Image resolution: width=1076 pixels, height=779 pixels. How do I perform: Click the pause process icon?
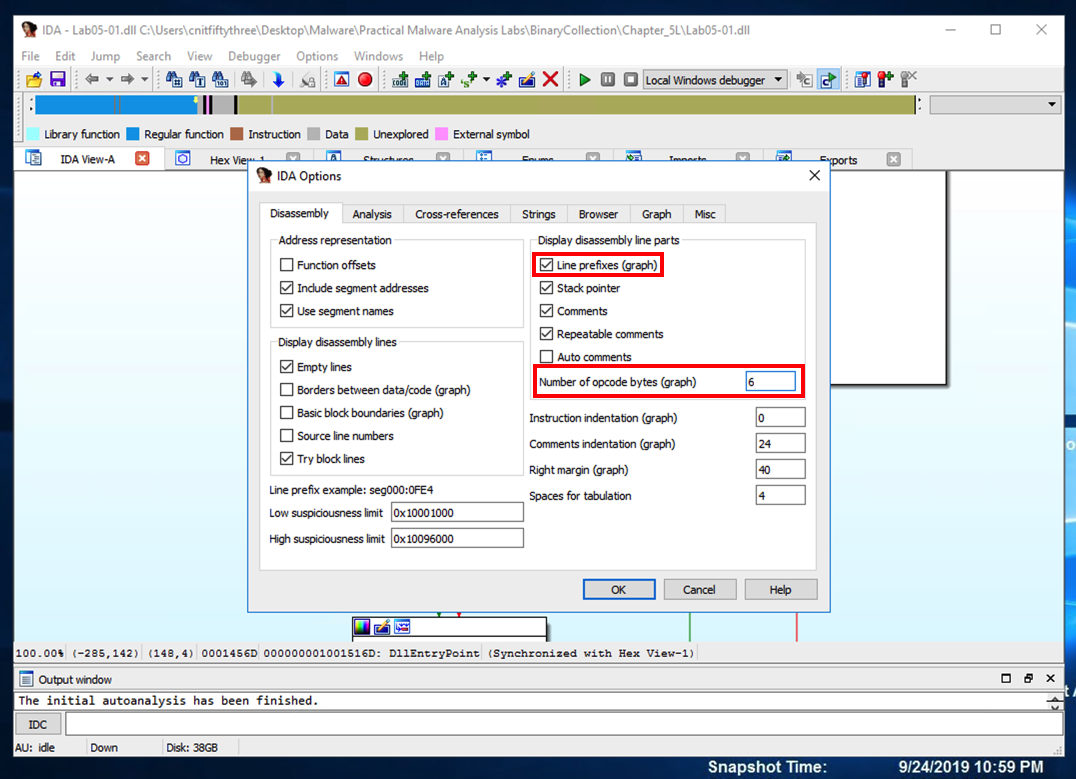[607, 80]
